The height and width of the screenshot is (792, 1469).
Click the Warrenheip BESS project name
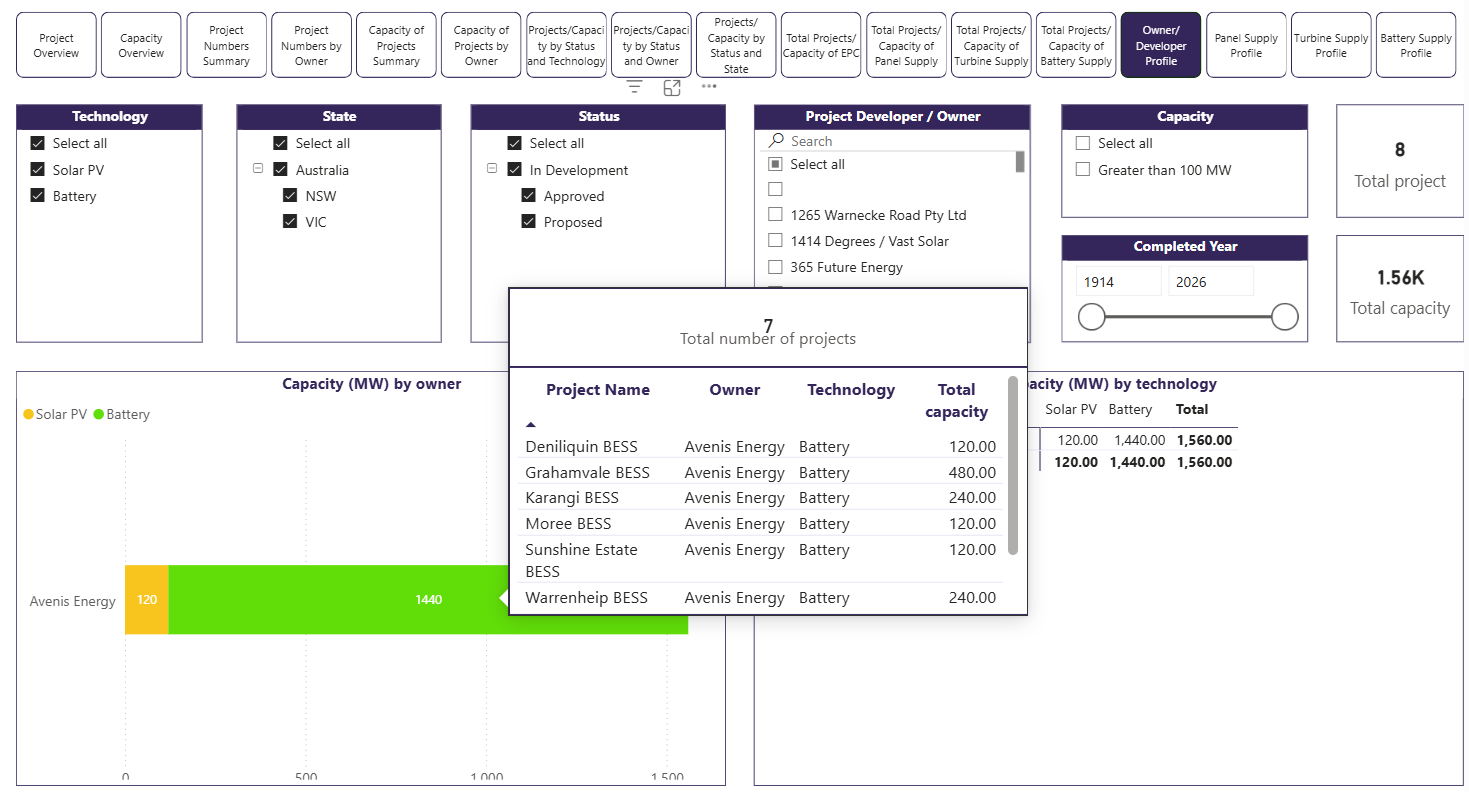coord(587,598)
